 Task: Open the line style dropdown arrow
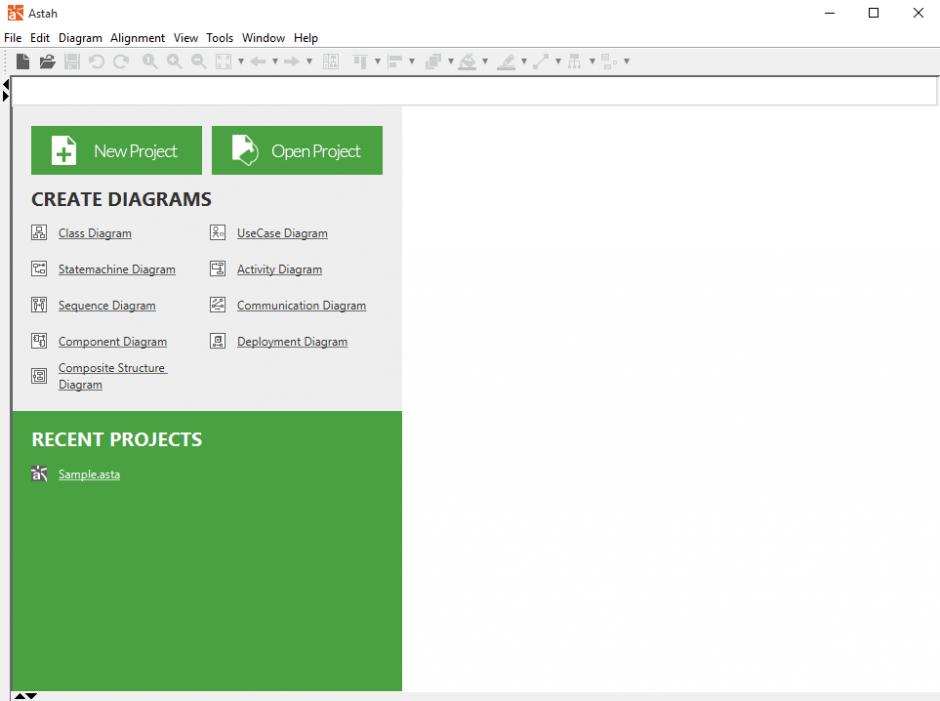tap(558, 61)
